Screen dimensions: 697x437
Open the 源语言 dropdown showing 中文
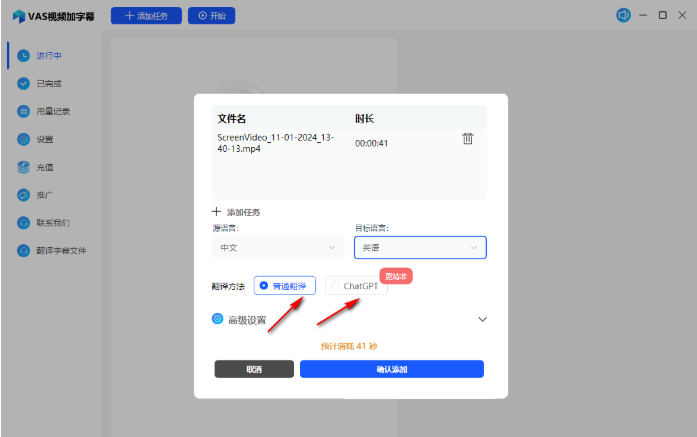point(278,247)
